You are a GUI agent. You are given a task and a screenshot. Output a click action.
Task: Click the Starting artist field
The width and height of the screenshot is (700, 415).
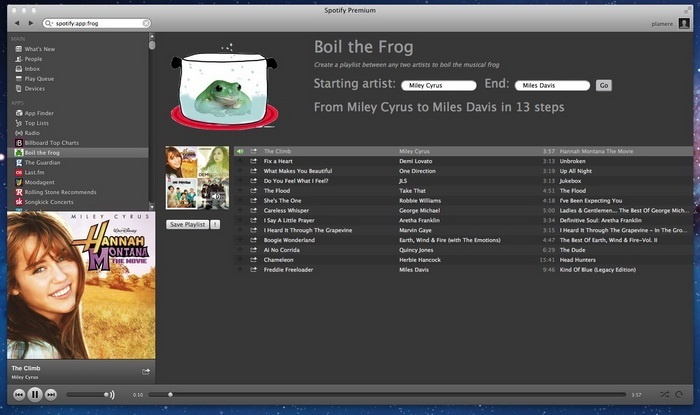click(439, 85)
